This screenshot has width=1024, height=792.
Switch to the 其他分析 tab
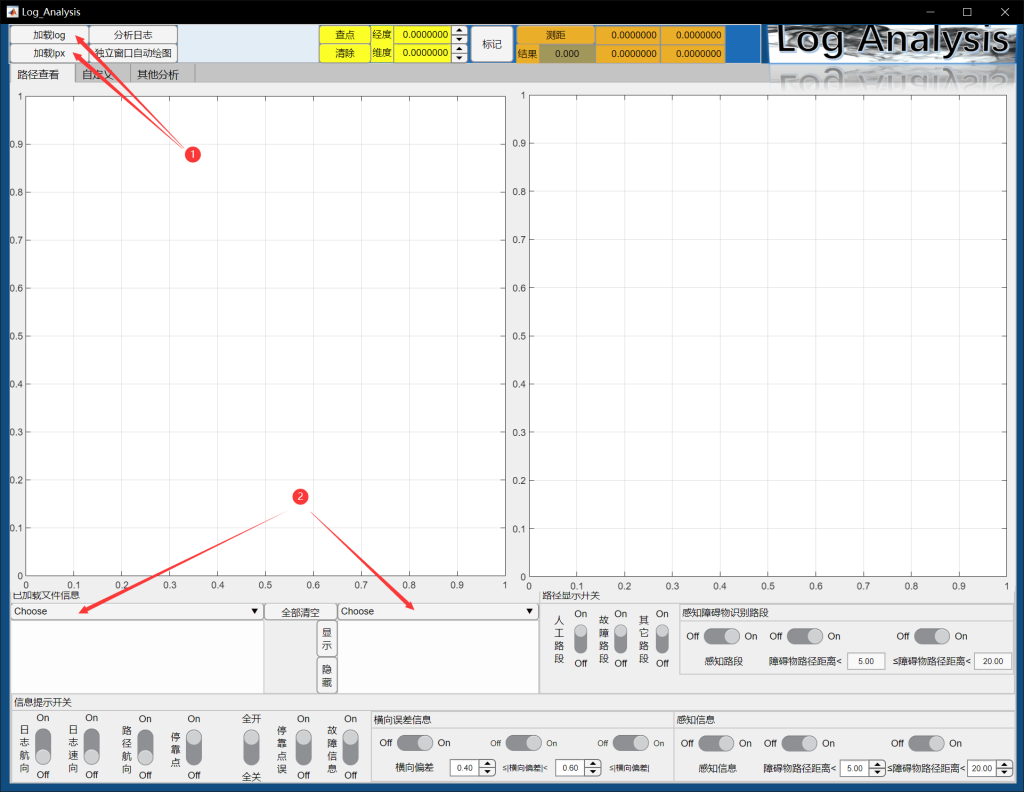[158, 74]
